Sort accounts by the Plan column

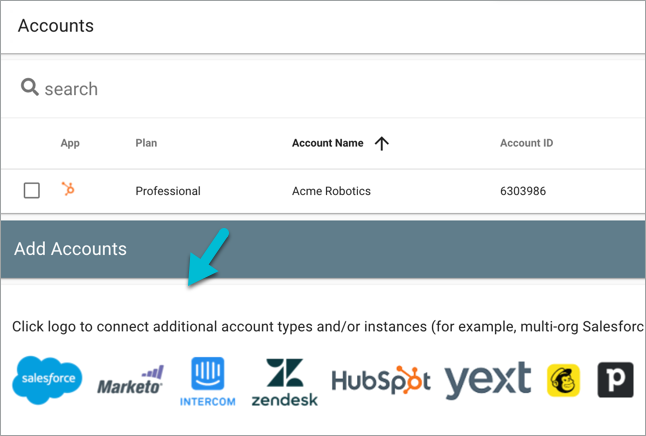pyautogui.click(x=146, y=144)
